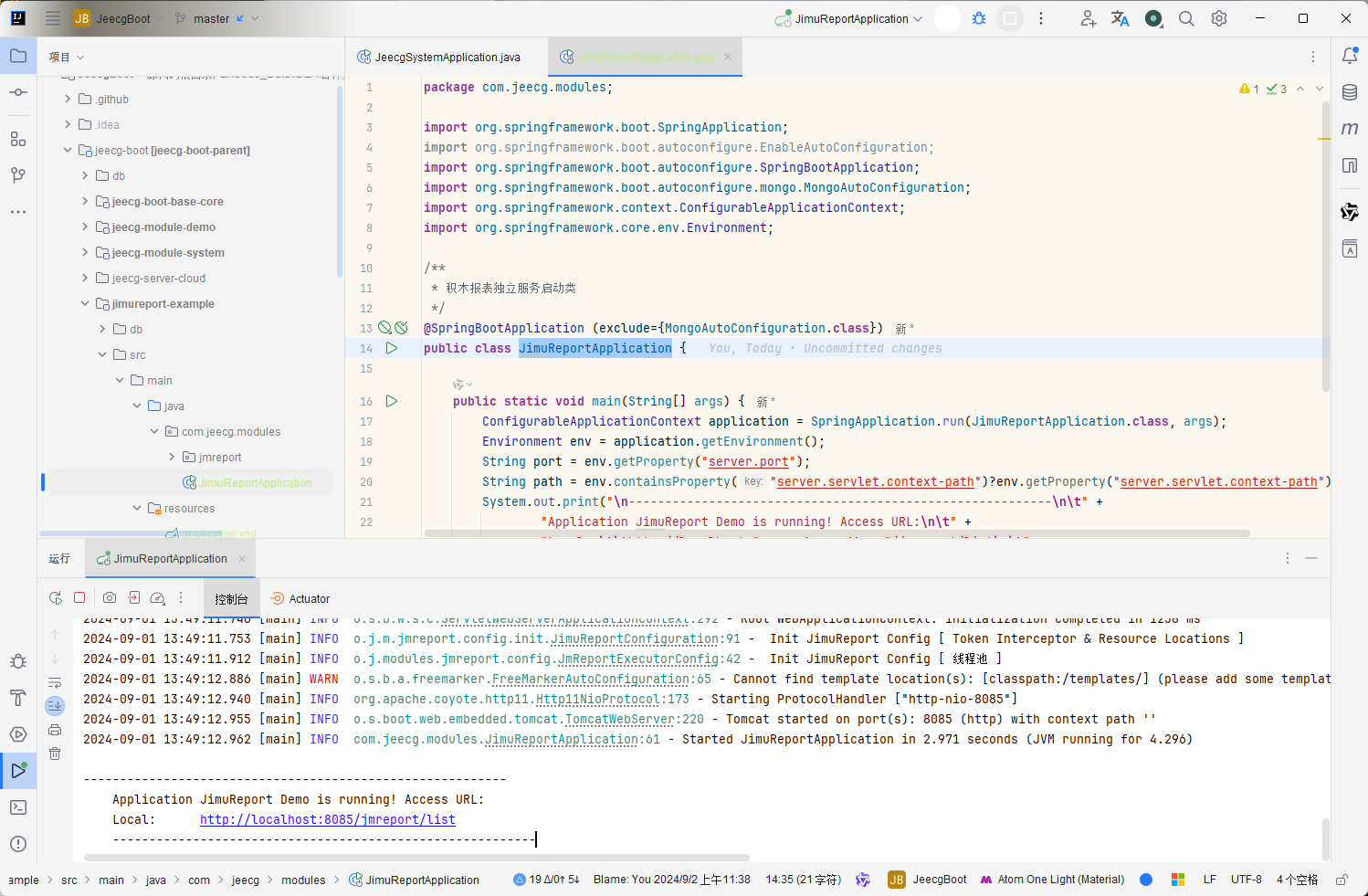The height and width of the screenshot is (896, 1368).
Task: Expand jeecg-module-system module
Action: 85,252
